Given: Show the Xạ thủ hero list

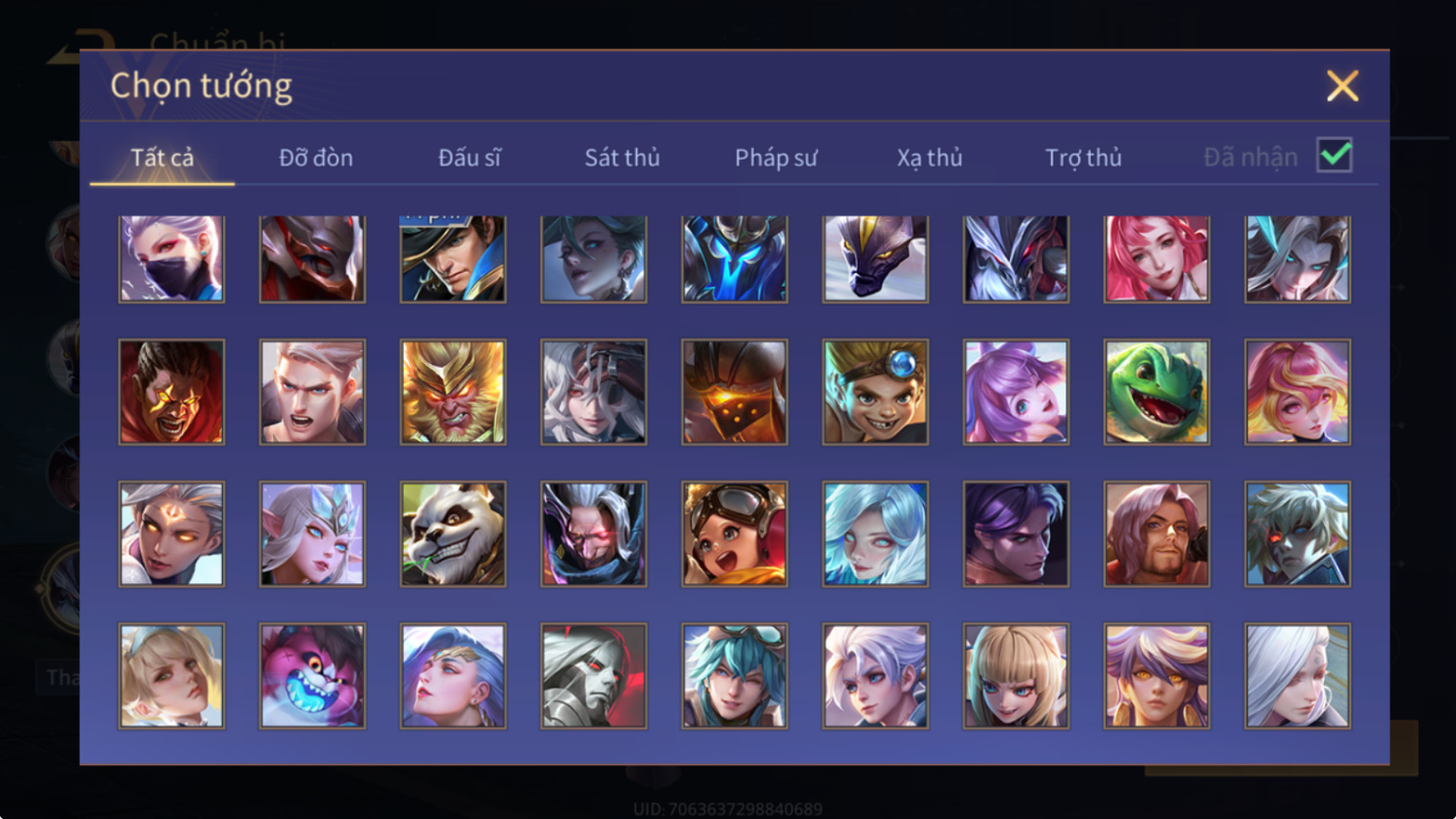Looking at the screenshot, I should tap(930, 158).
